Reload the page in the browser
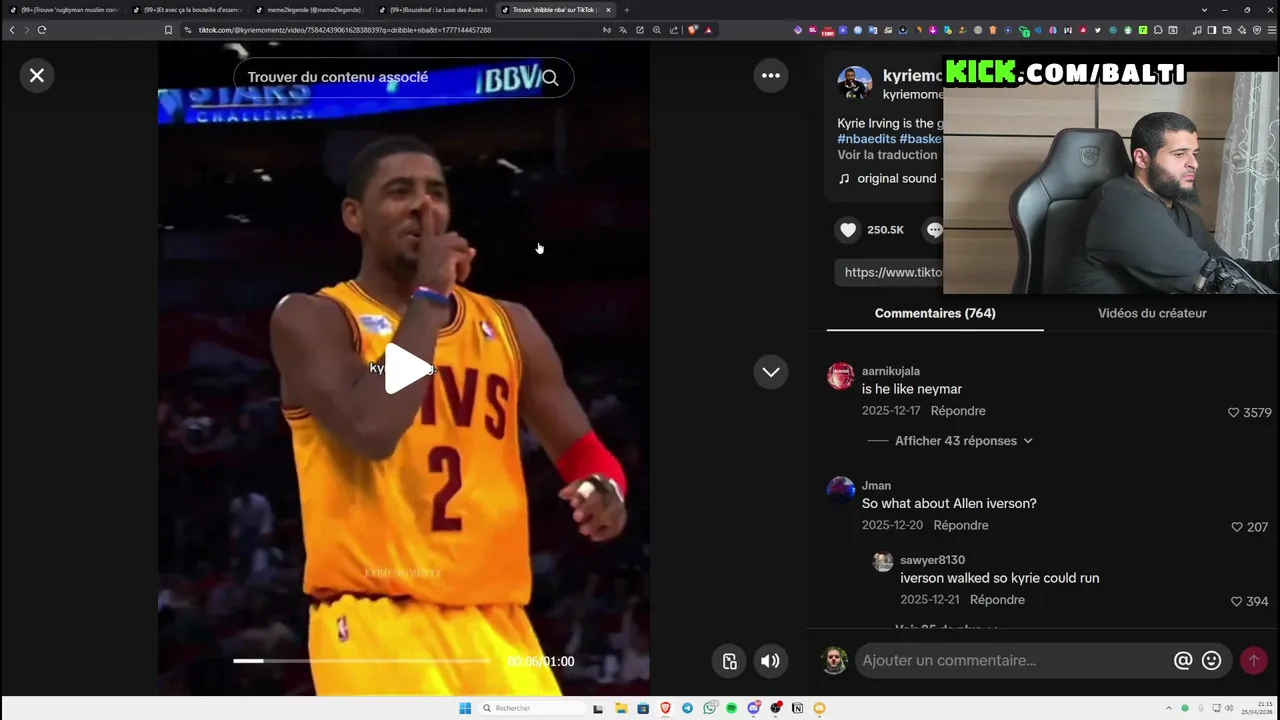The height and width of the screenshot is (720, 1280). pyautogui.click(x=42, y=30)
